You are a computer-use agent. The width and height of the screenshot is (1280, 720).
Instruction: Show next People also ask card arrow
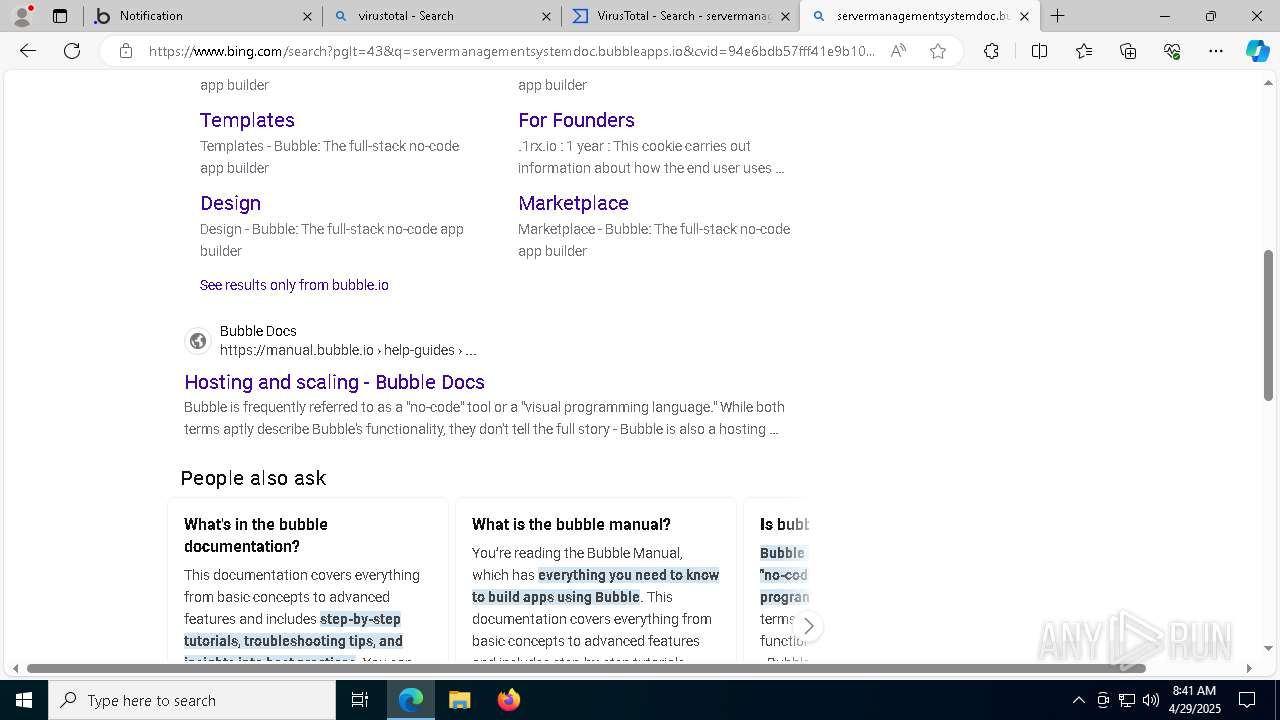click(808, 626)
